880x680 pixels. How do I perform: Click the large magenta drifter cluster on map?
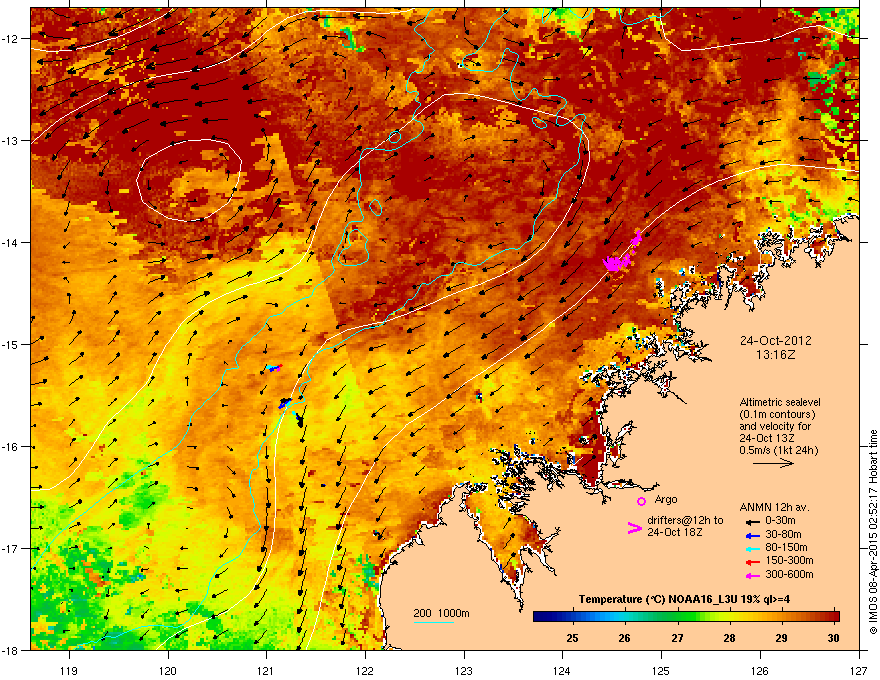pyautogui.click(x=617, y=262)
